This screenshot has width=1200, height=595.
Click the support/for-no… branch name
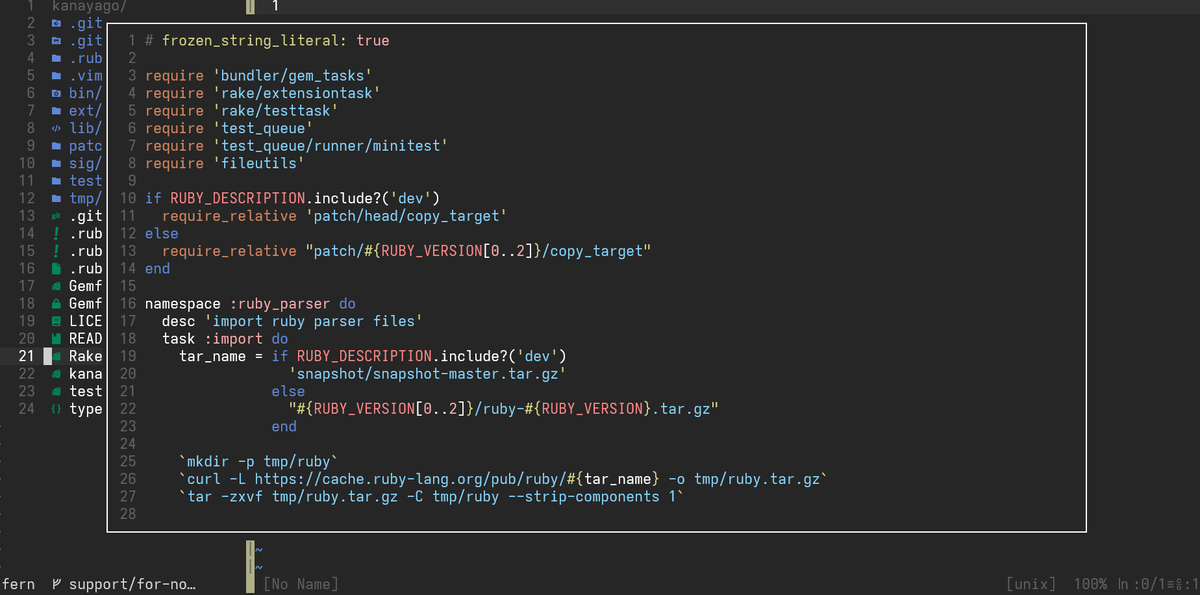point(132,584)
